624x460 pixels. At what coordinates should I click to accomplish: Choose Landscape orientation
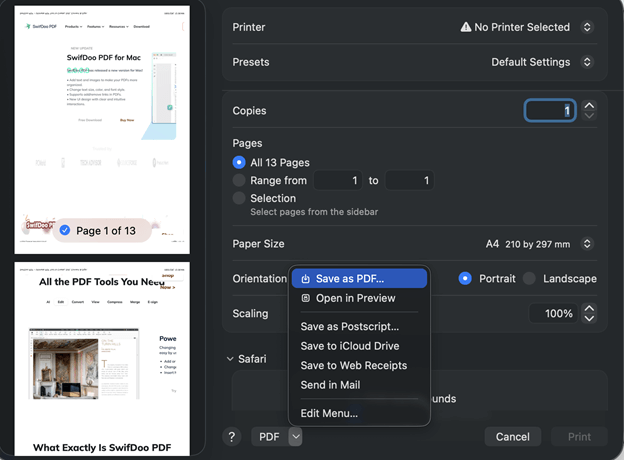click(x=529, y=279)
